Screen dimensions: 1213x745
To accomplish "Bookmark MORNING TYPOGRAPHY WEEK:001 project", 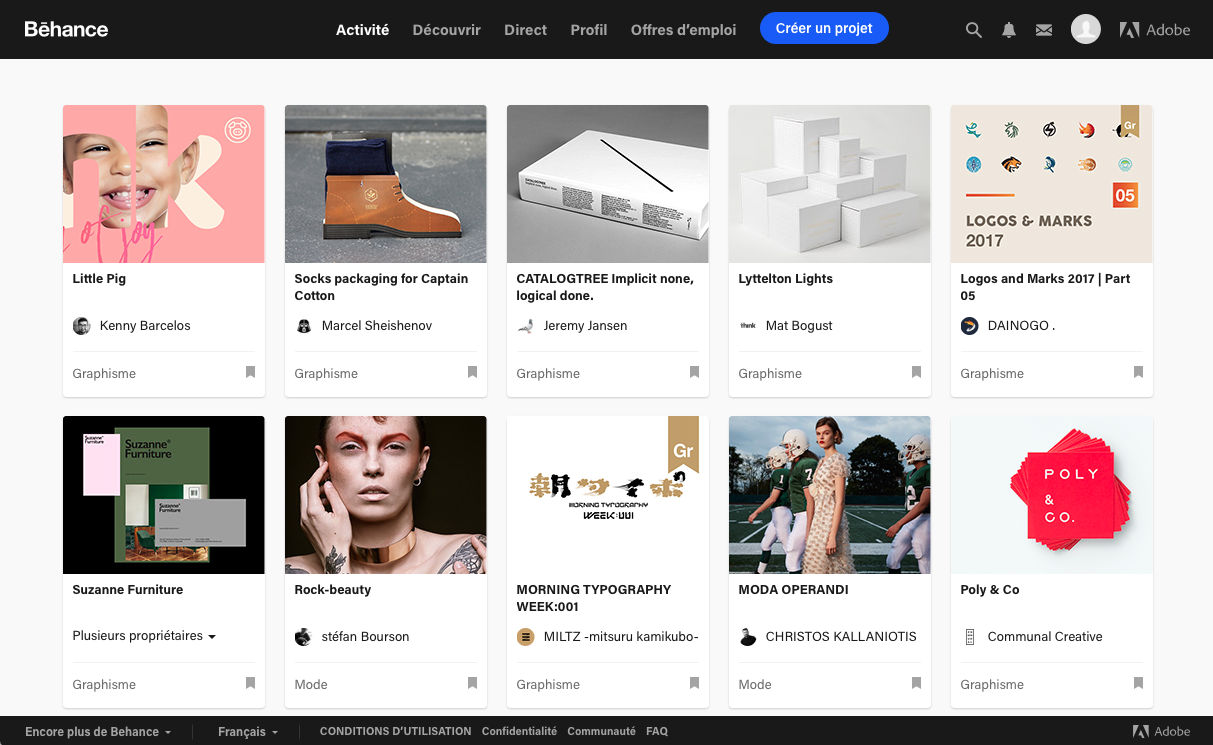I will point(694,683).
